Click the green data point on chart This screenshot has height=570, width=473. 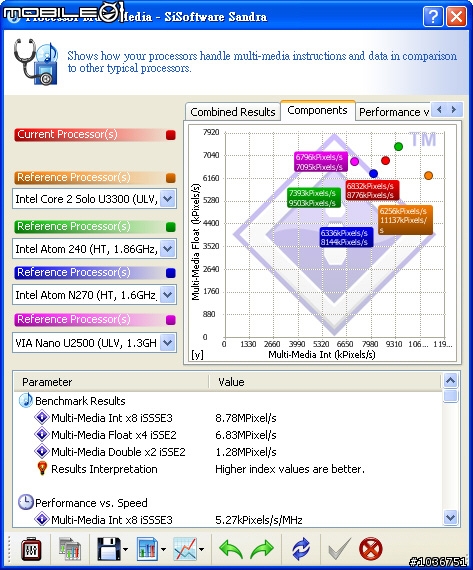coord(398,146)
